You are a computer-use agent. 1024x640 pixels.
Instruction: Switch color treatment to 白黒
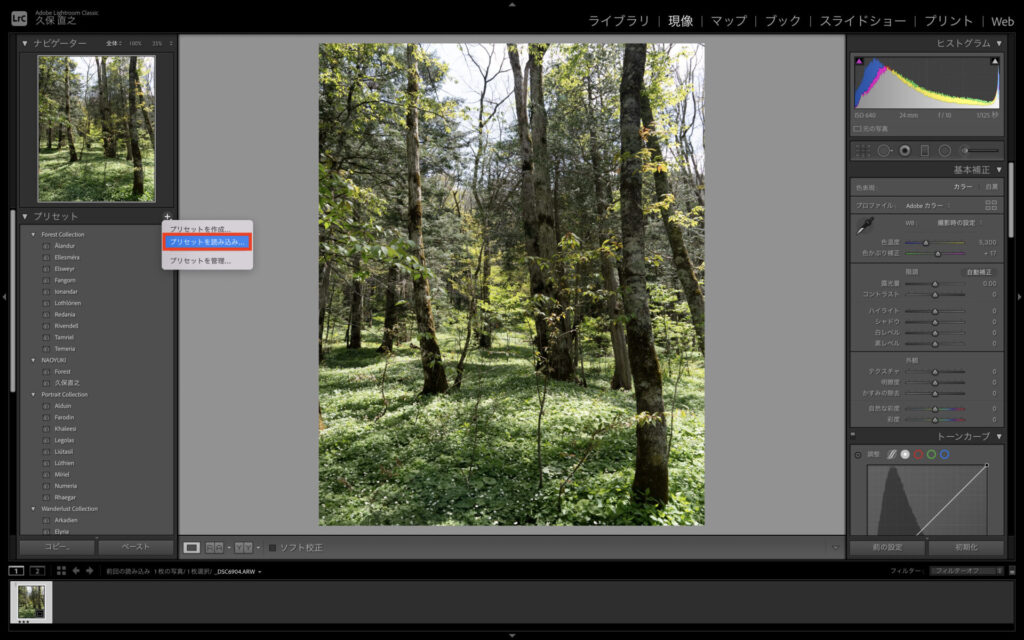(x=991, y=187)
